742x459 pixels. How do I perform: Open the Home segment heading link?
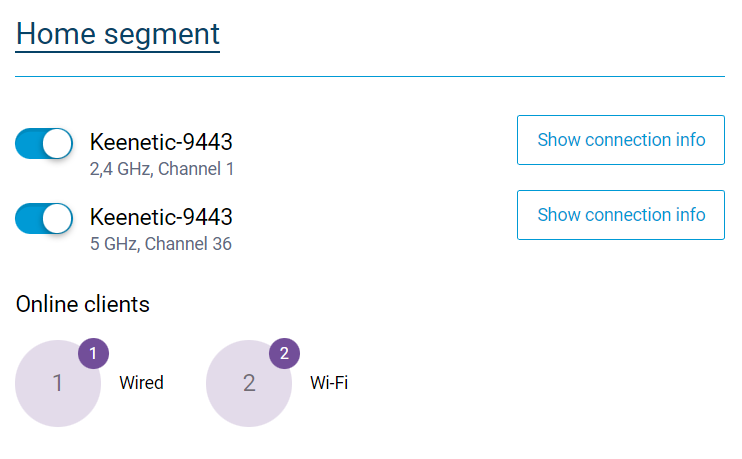[118, 33]
